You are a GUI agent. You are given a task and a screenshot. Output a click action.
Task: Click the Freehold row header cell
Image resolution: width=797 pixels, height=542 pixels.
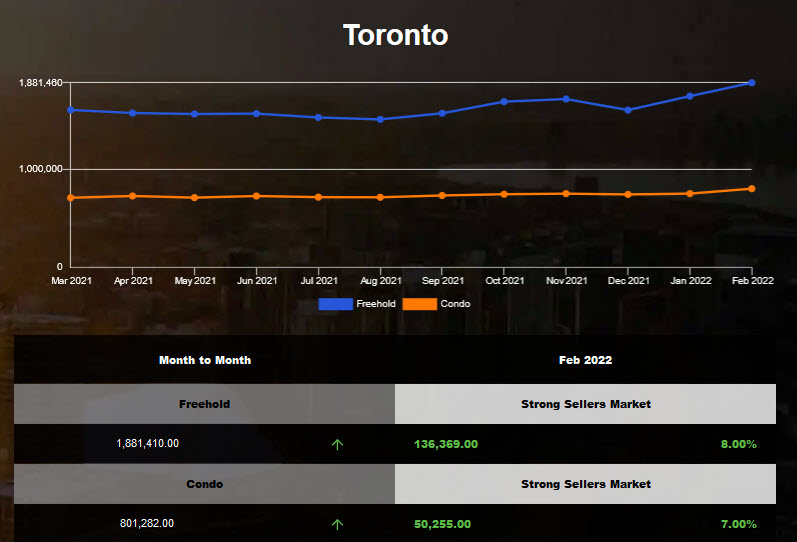tap(204, 404)
